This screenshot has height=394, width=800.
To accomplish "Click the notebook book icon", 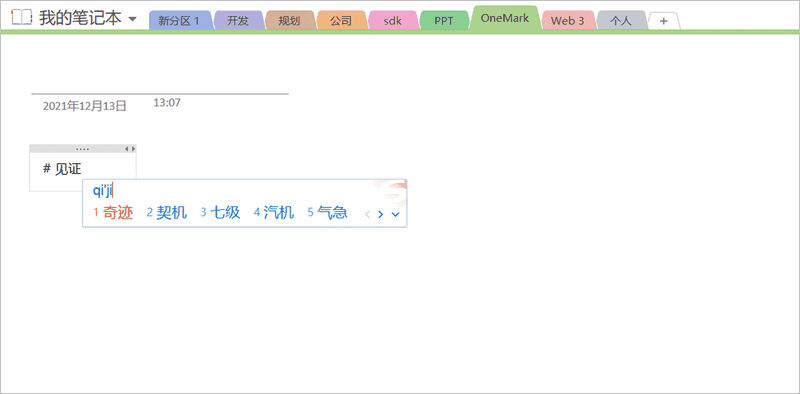I will (x=22, y=18).
